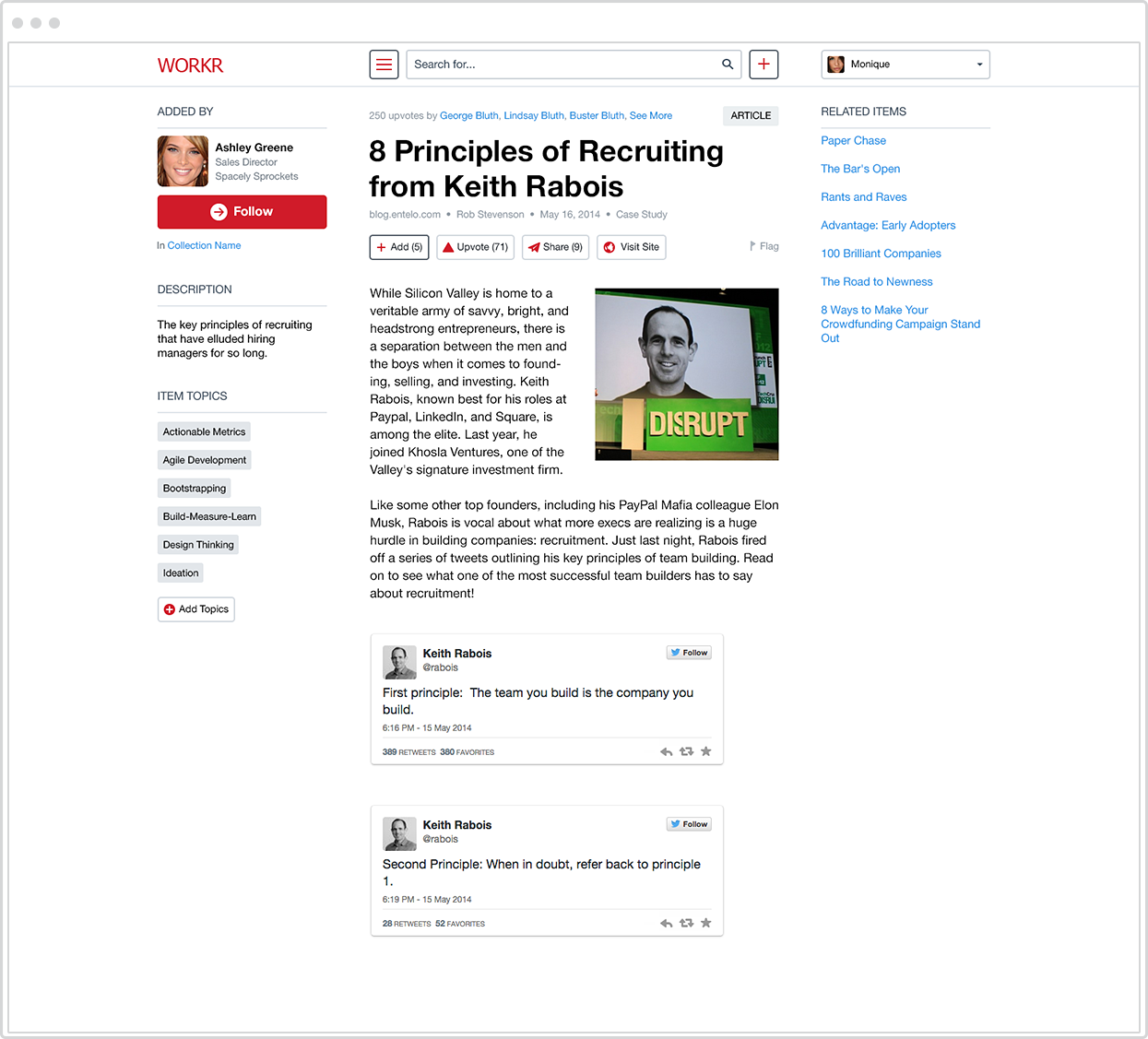
Task: Select the Bootstrapping topic tag
Action: (x=194, y=489)
